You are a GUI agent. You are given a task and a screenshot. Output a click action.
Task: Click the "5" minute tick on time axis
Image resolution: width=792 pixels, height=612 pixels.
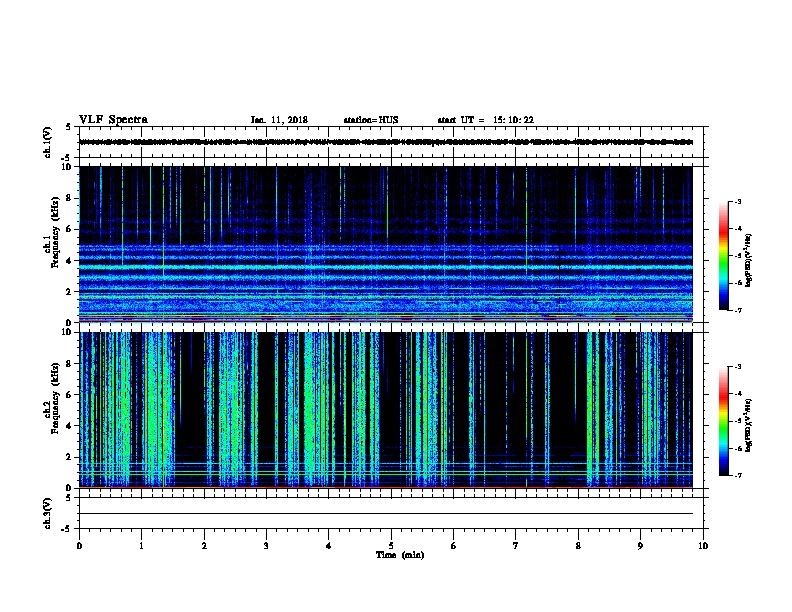[391, 546]
